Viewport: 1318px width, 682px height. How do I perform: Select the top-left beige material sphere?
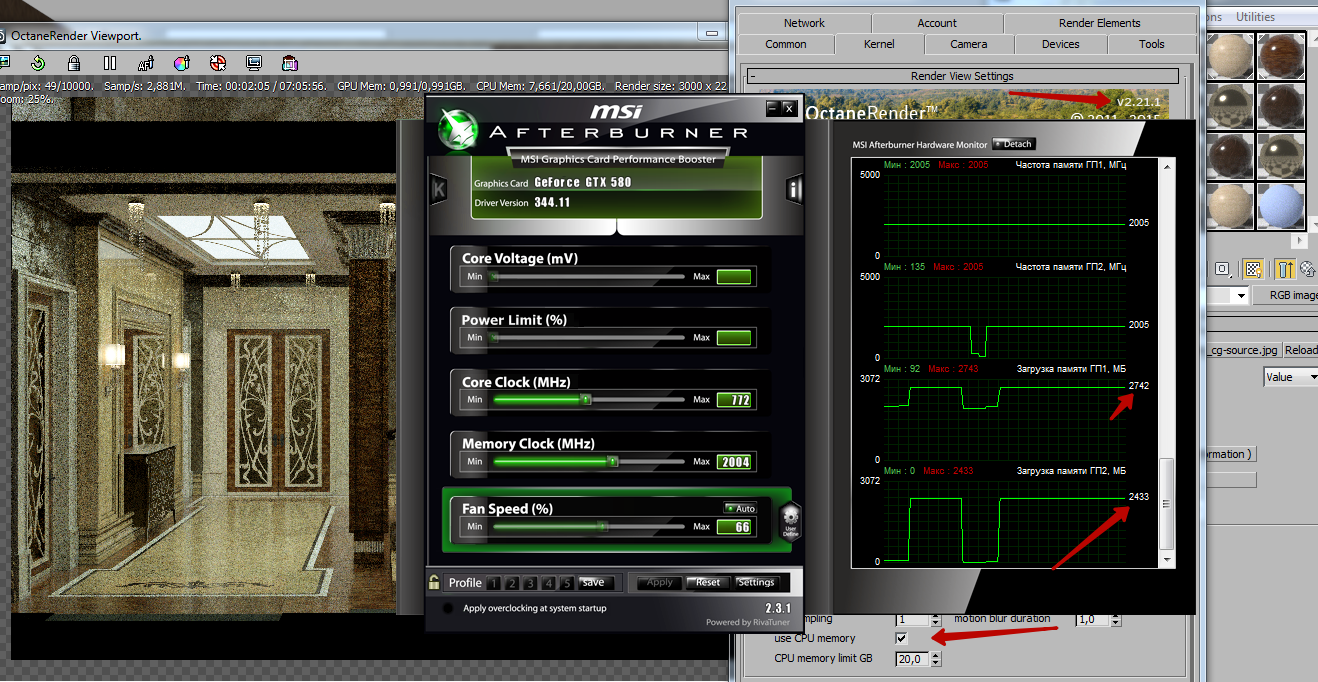(x=1230, y=57)
